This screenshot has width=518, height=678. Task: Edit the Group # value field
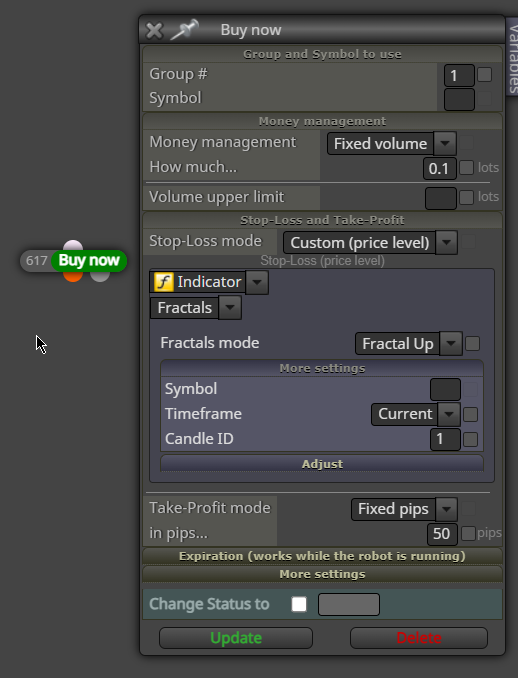click(x=459, y=76)
